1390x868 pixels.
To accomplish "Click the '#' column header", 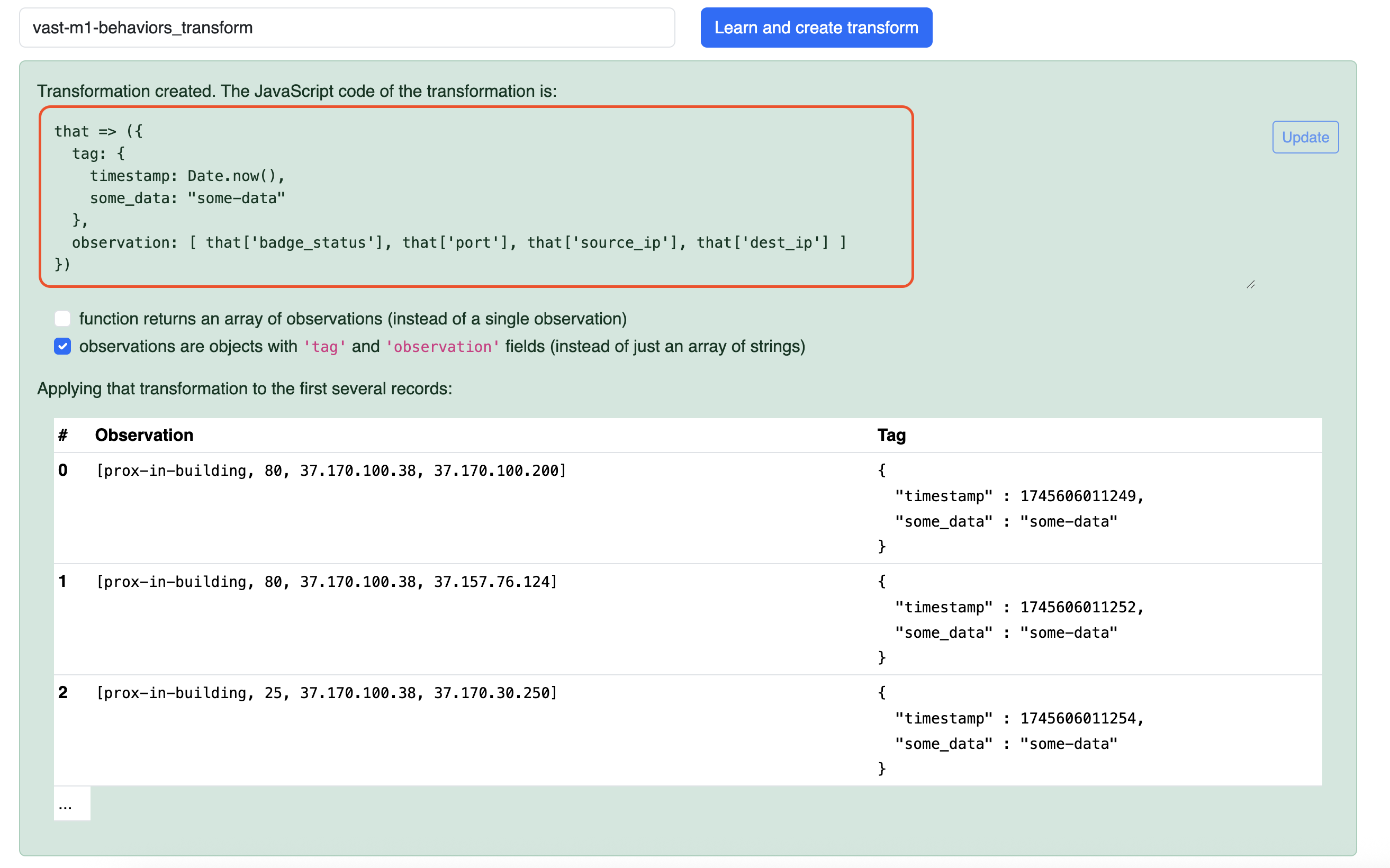I will click(x=63, y=435).
